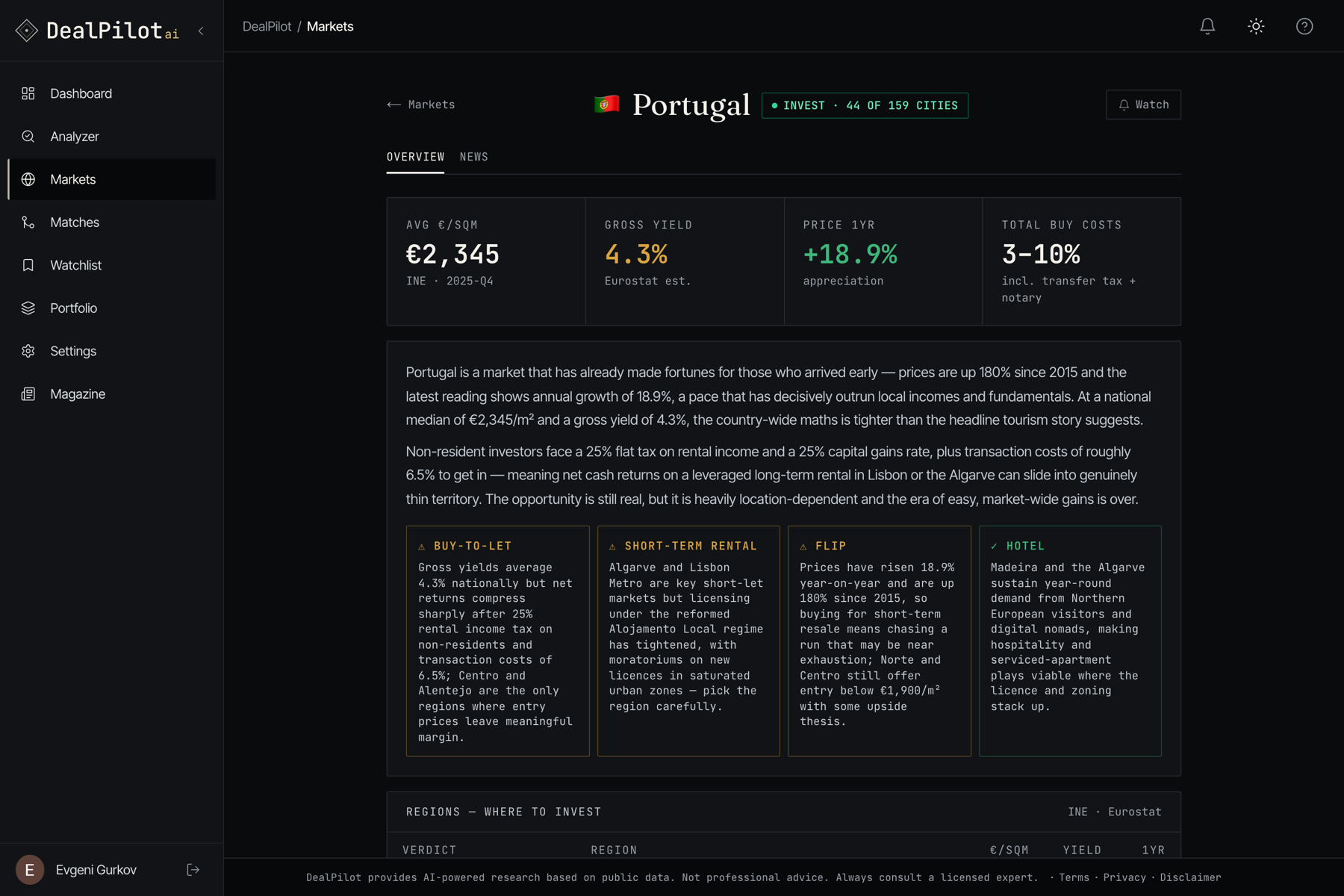Open notifications bell in the header
This screenshot has height=896, width=1344.
(1207, 26)
